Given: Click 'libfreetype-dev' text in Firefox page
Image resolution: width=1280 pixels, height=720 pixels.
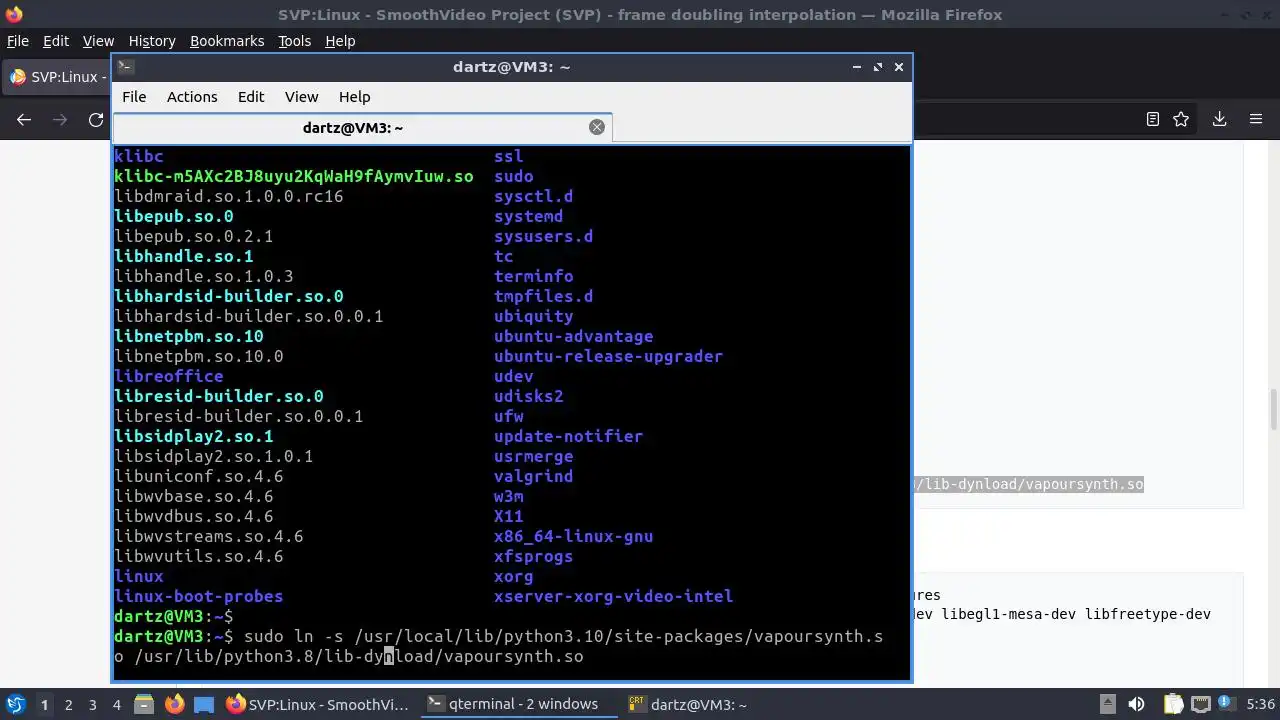Looking at the screenshot, I should [x=1148, y=614].
